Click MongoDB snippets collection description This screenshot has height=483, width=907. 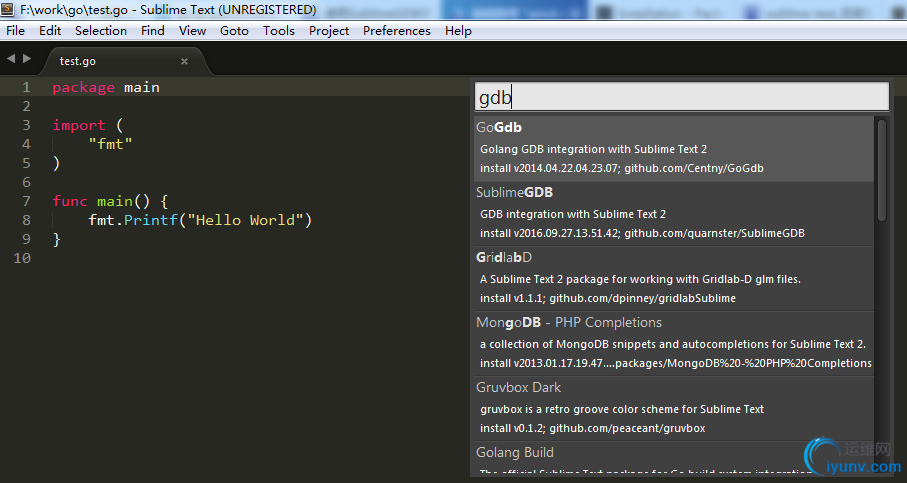673,344
